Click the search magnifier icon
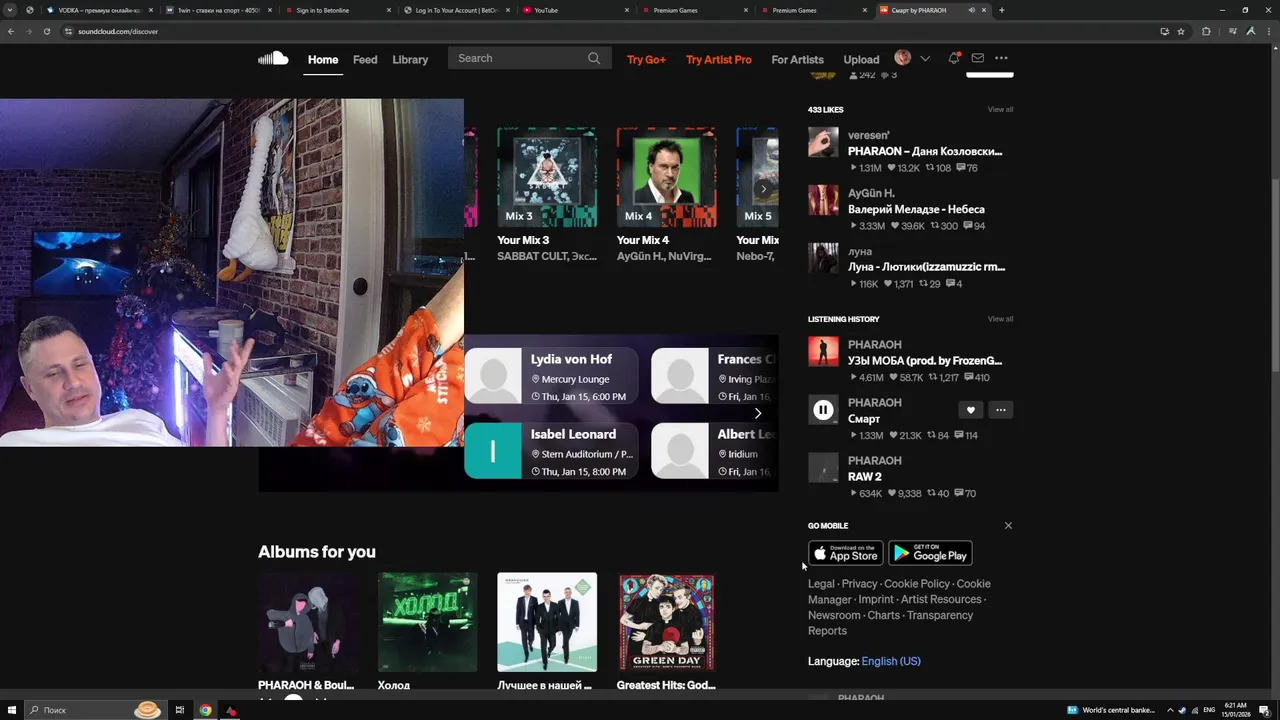This screenshot has width=1280, height=720. (x=594, y=58)
